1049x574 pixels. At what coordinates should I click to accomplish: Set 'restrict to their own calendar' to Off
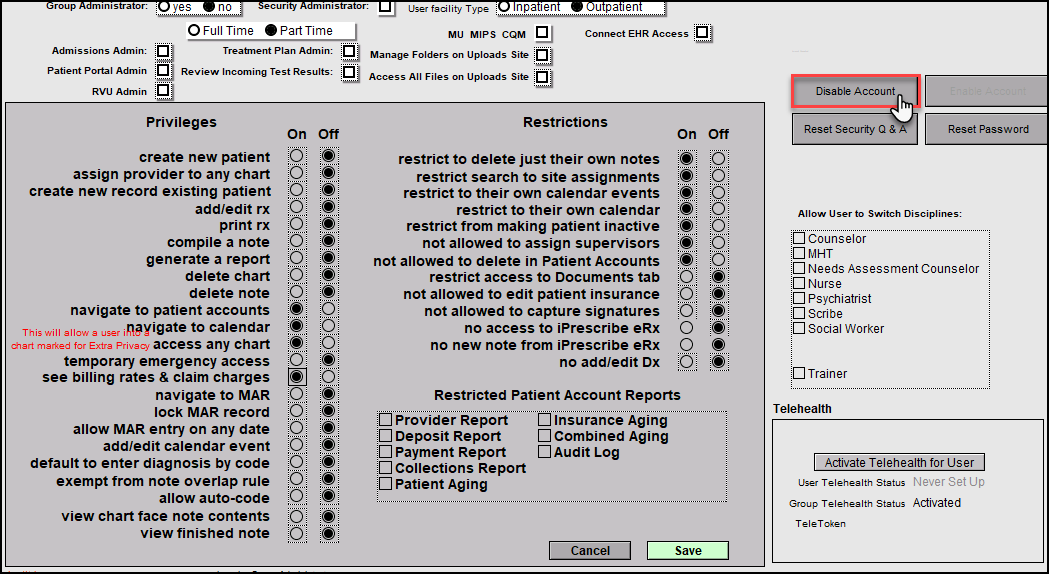[x=717, y=210]
